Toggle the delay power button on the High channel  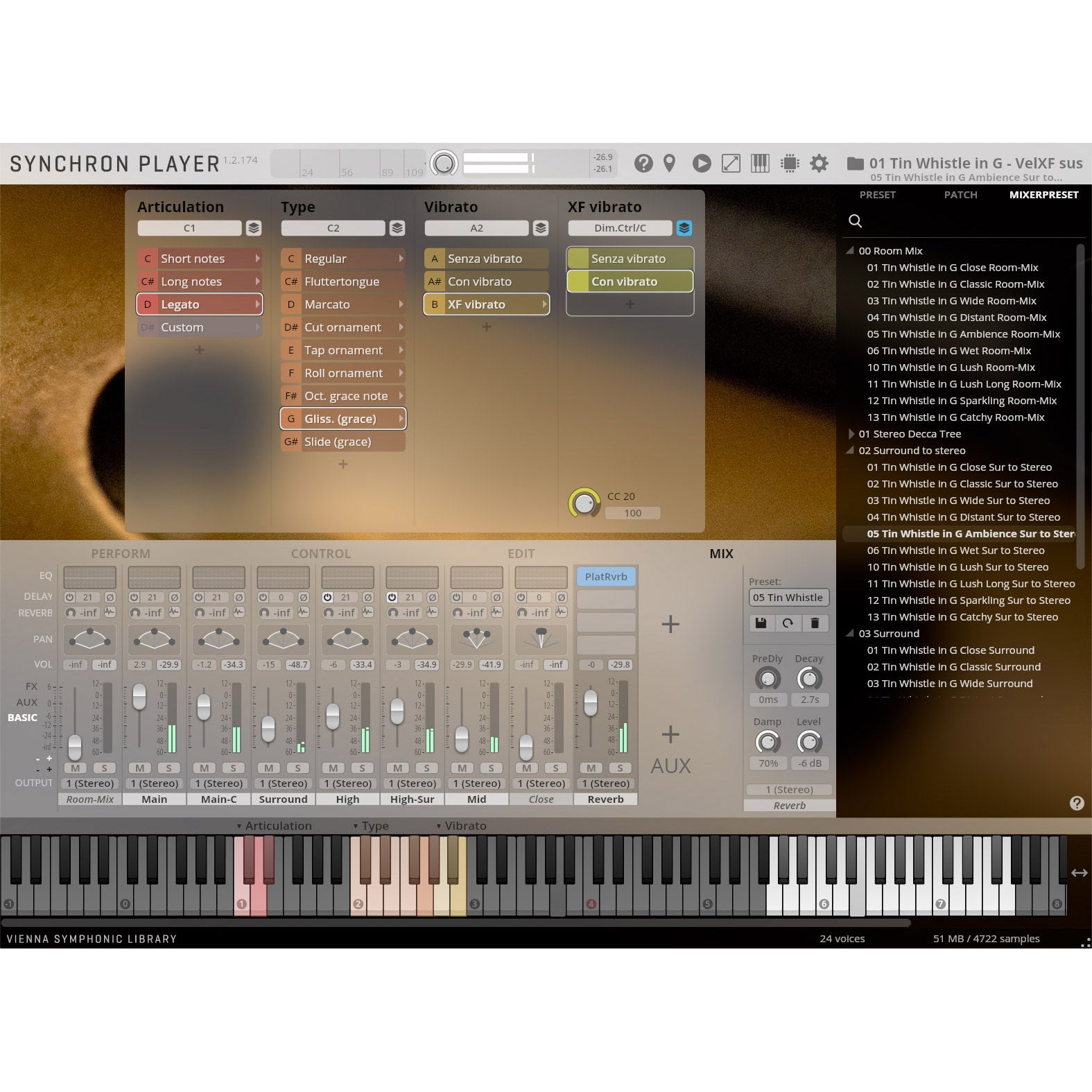click(328, 597)
